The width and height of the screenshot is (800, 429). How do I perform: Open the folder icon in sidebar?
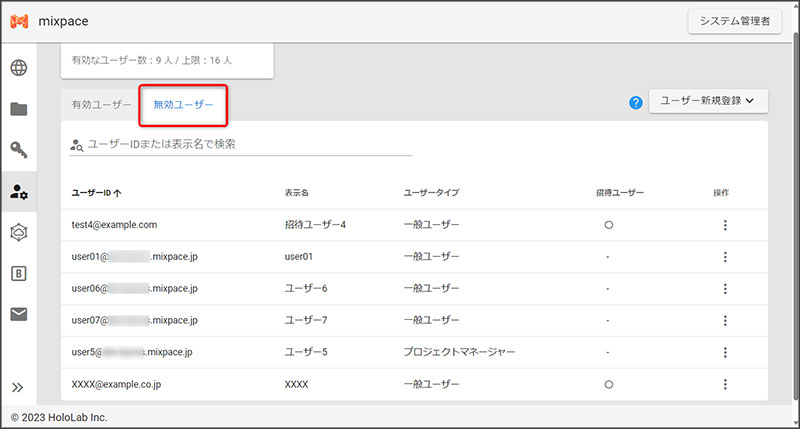tap(19, 109)
